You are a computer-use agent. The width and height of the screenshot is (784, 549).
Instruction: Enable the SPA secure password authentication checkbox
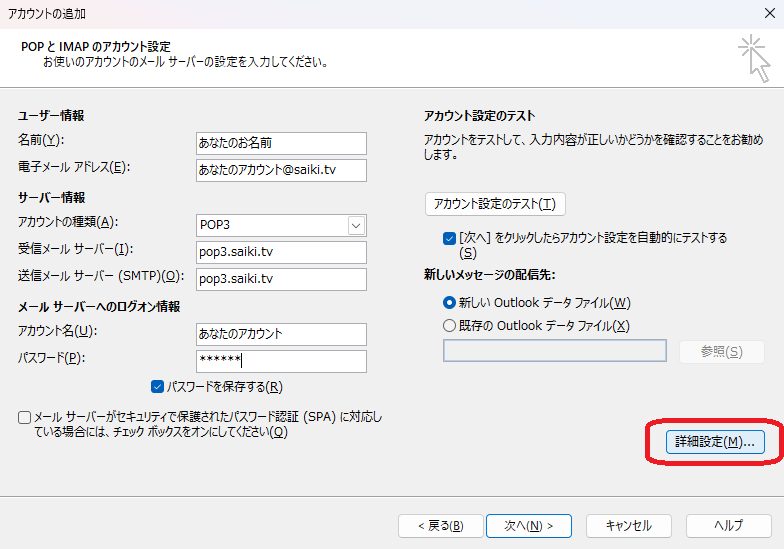pos(24,417)
